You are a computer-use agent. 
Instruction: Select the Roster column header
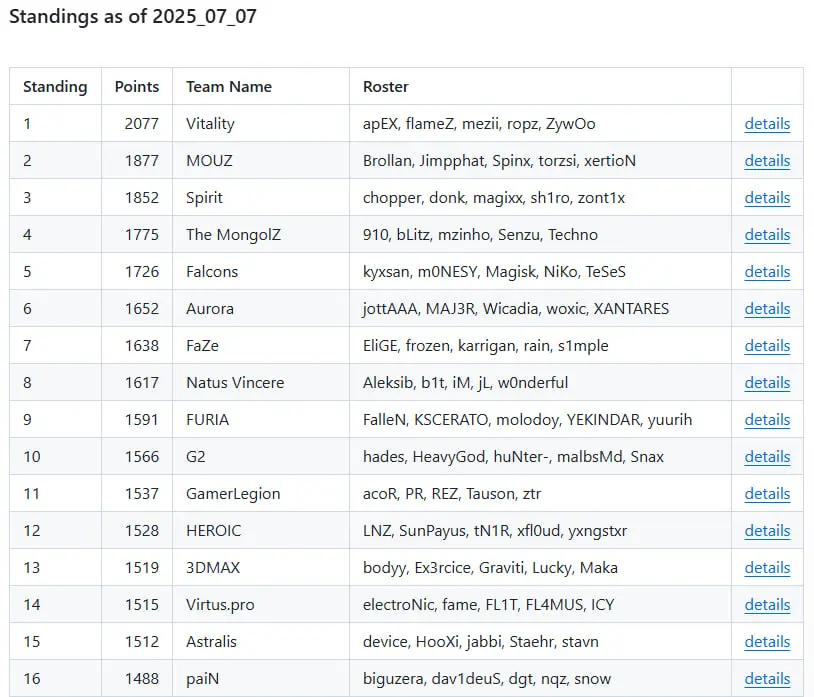386,87
